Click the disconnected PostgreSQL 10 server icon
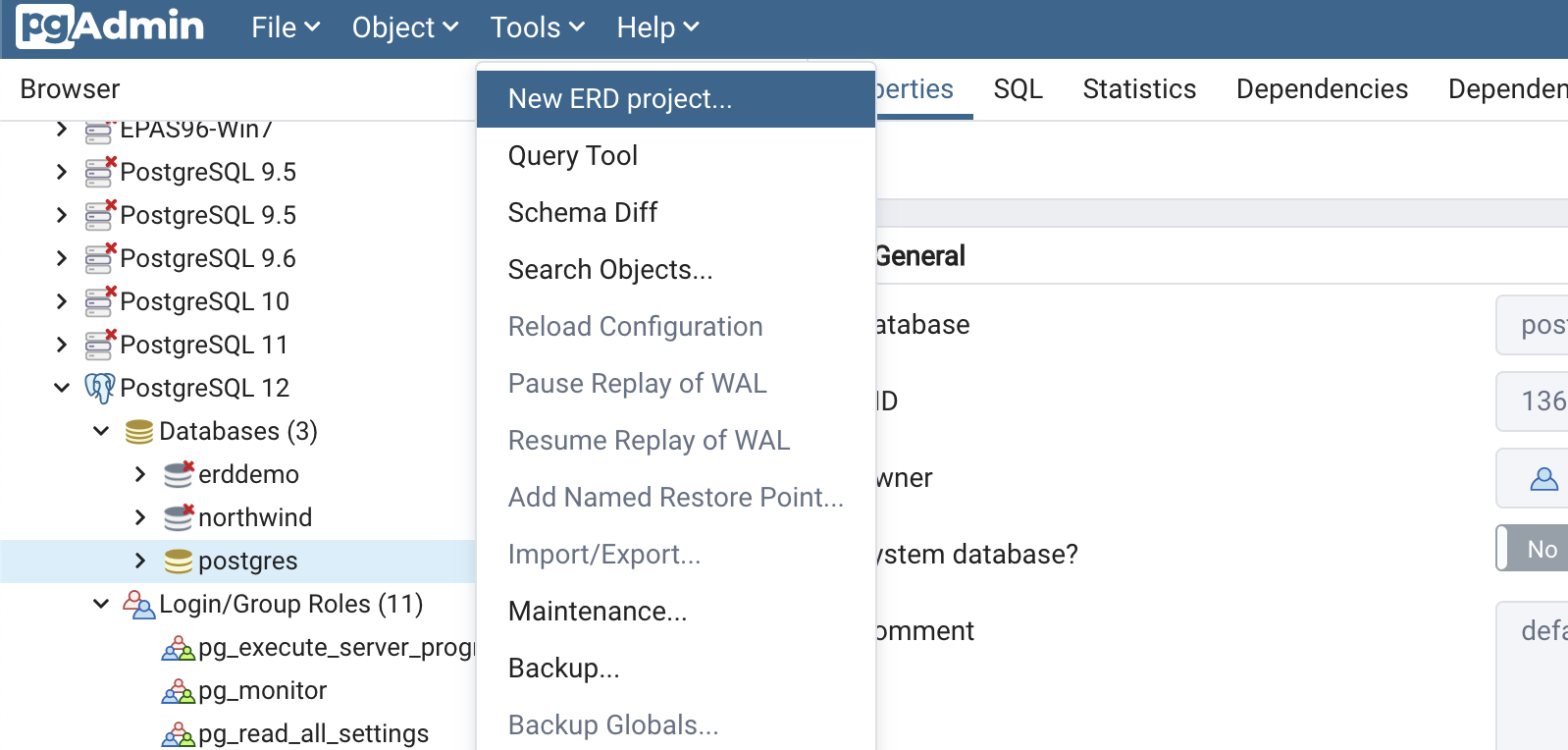Viewport: 1568px width, 750px height. tap(99, 301)
